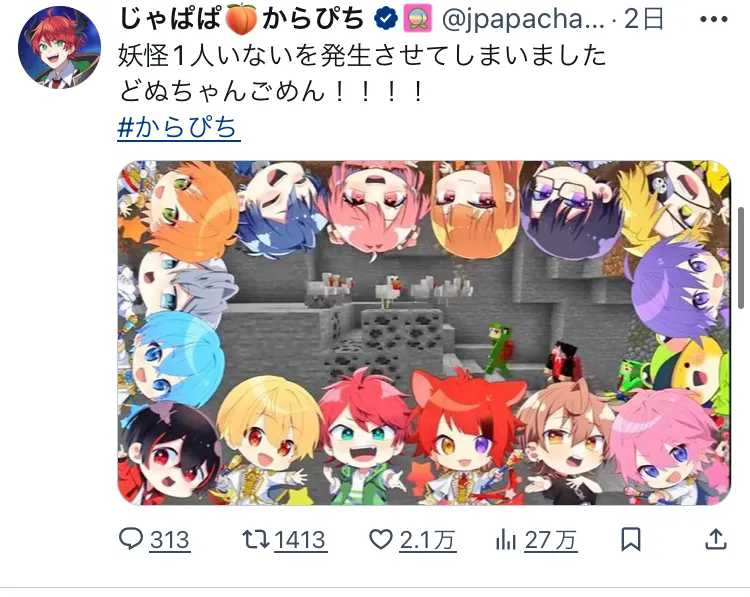Click the @jpapacha handle

[x=523, y=20]
